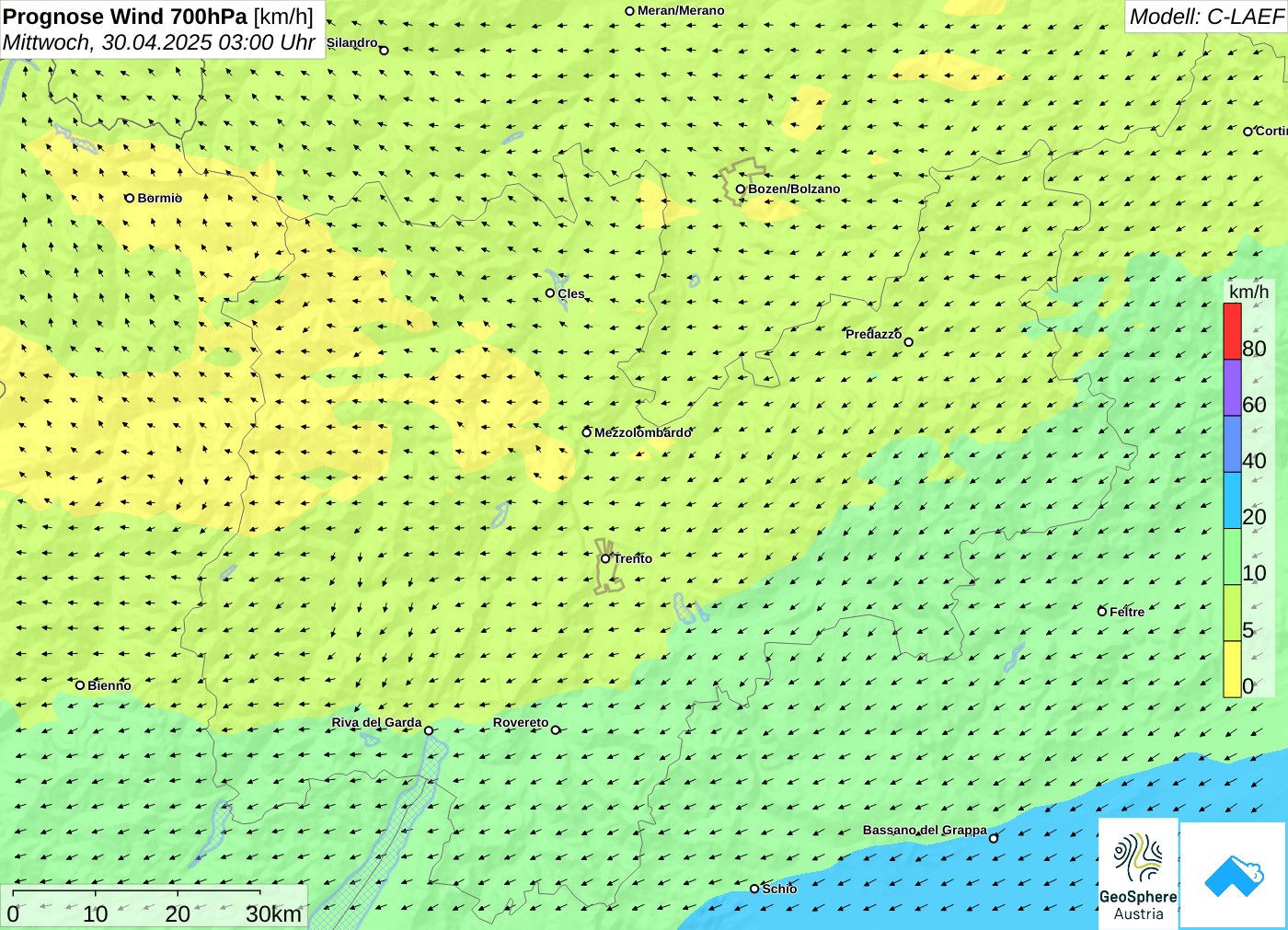Click the Cles city marker
Viewport: 1288px width, 930px height.
pyautogui.click(x=550, y=293)
